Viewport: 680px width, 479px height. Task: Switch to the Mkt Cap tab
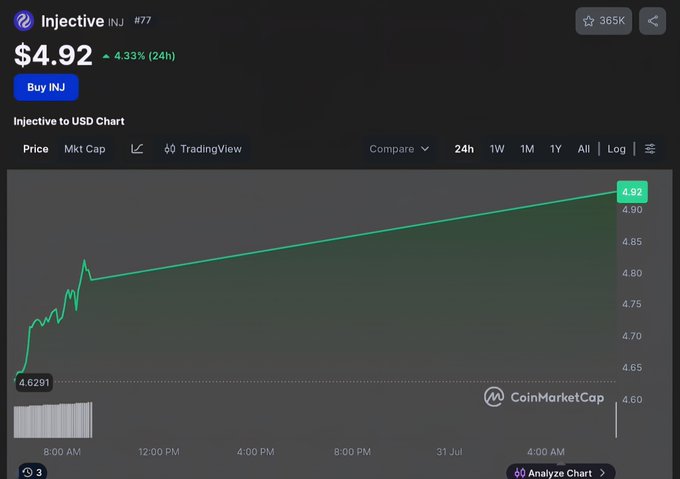point(85,149)
